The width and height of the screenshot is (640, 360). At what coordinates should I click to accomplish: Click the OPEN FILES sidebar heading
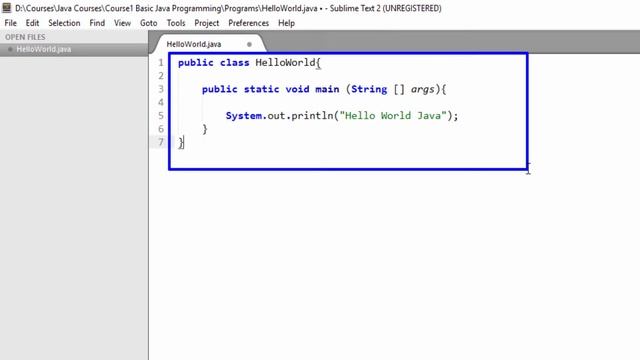click(25, 37)
